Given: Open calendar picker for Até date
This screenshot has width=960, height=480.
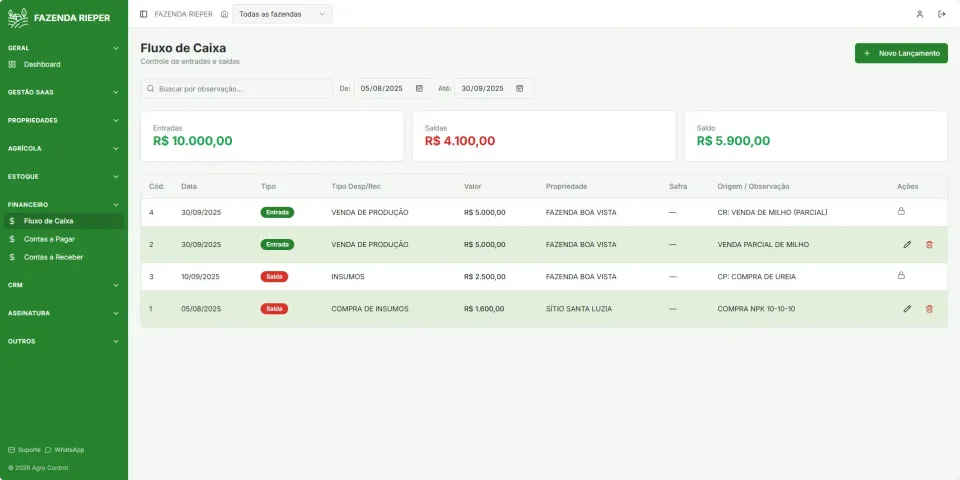Looking at the screenshot, I should click(519, 88).
